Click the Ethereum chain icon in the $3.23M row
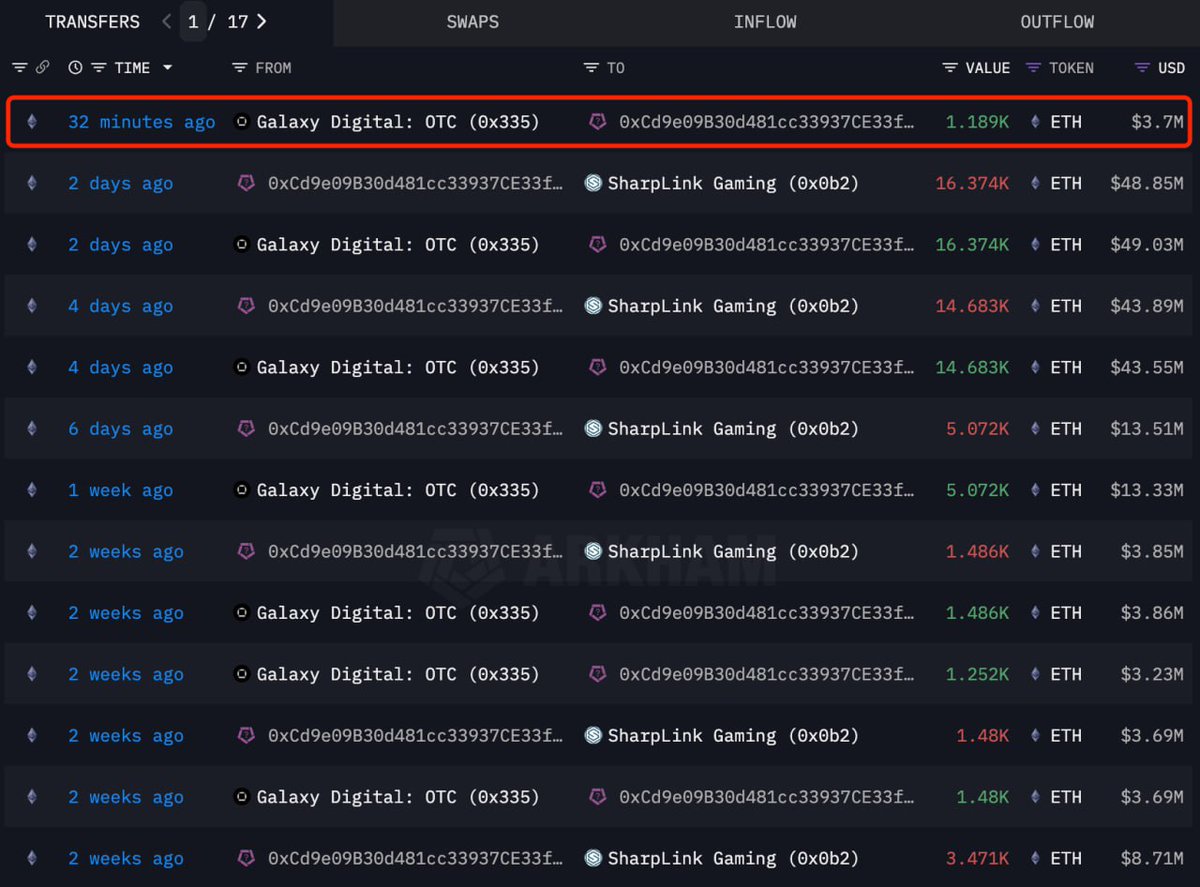The width and height of the screenshot is (1200, 887). [31, 674]
